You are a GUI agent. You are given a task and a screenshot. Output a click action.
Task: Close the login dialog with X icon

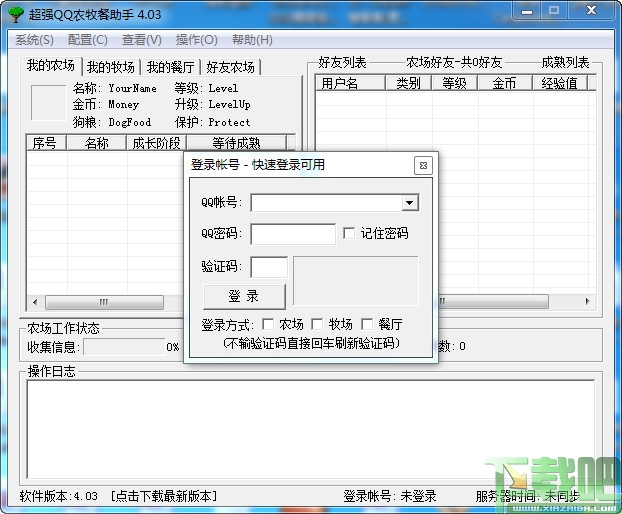423,165
